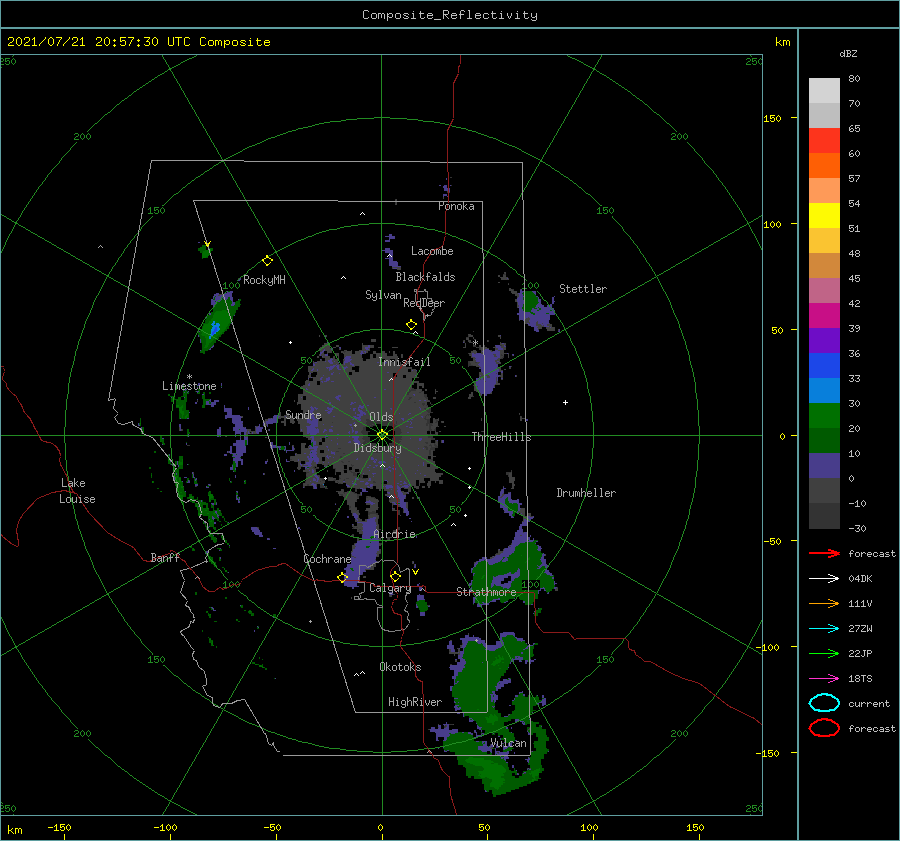
Task: Click the Banff label
Action: coord(165,557)
